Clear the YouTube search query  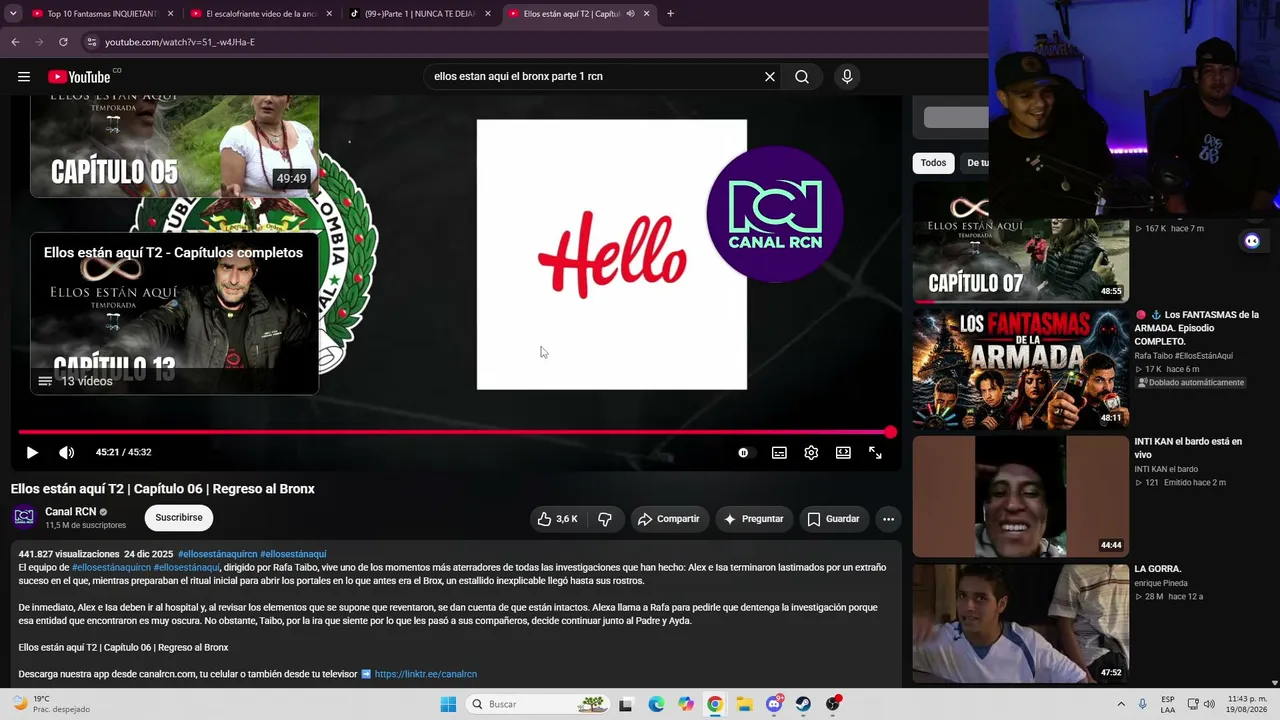tap(770, 77)
